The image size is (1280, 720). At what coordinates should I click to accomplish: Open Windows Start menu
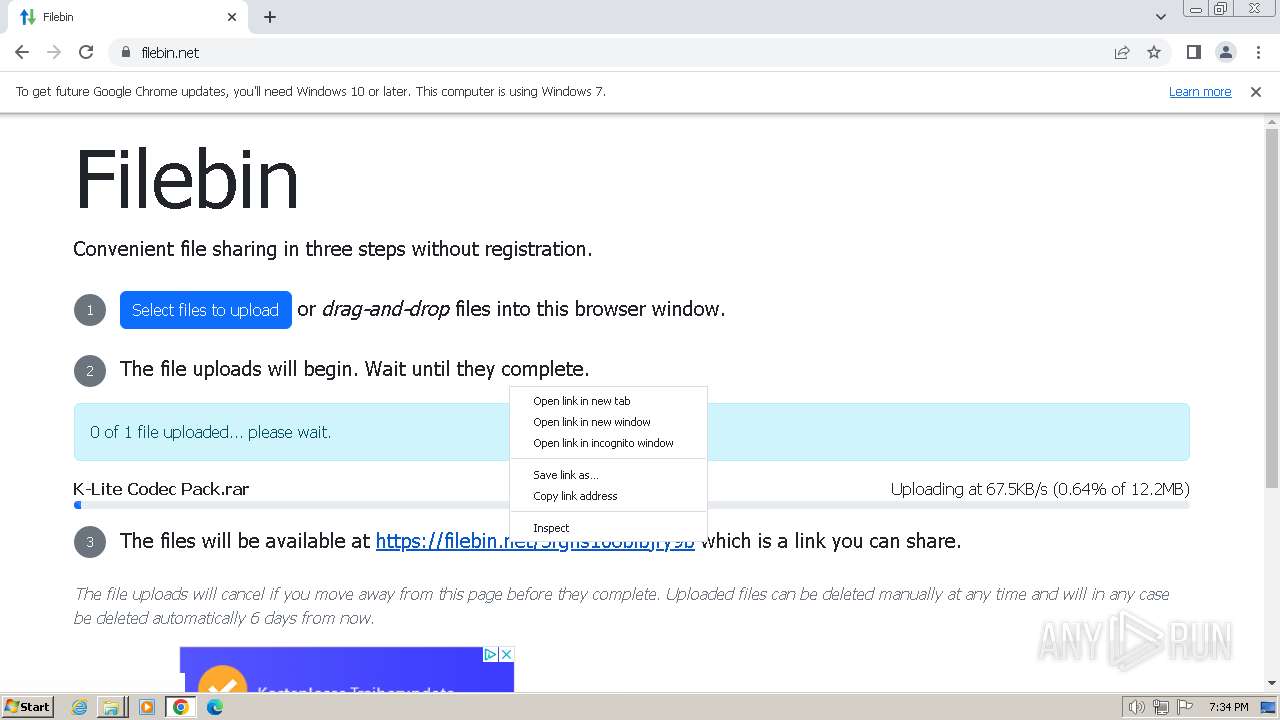(x=28, y=707)
